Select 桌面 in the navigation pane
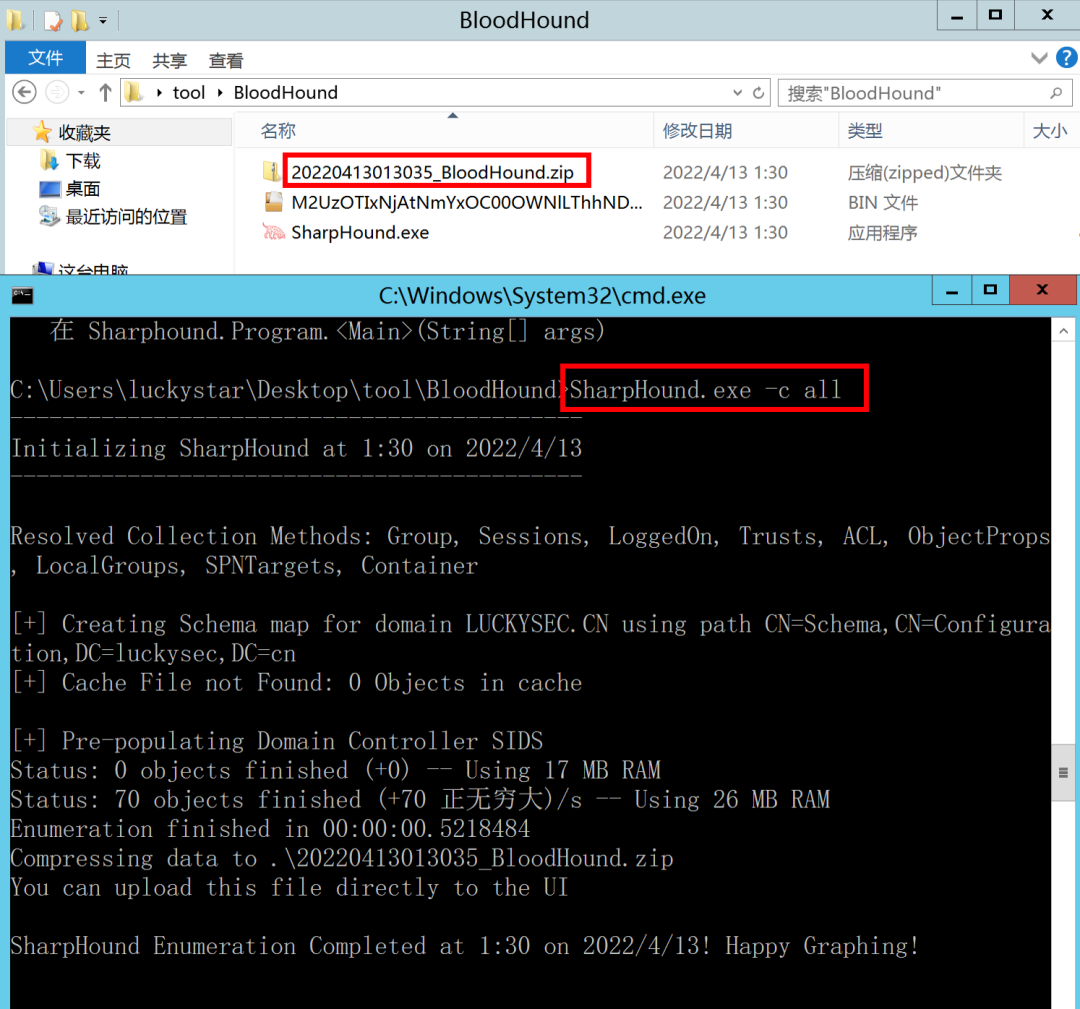This screenshot has height=1009, width=1080. [83, 189]
